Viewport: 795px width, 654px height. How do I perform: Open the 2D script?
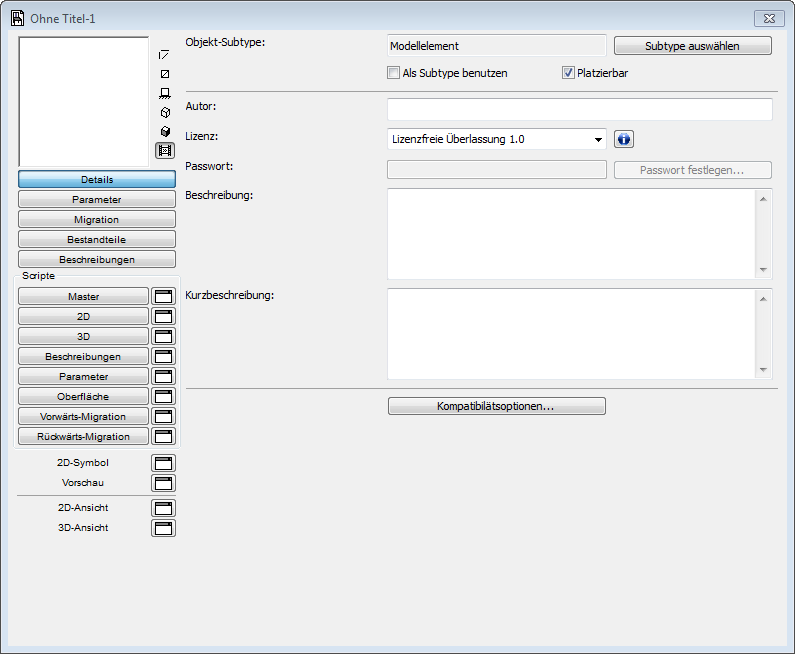[84, 316]
